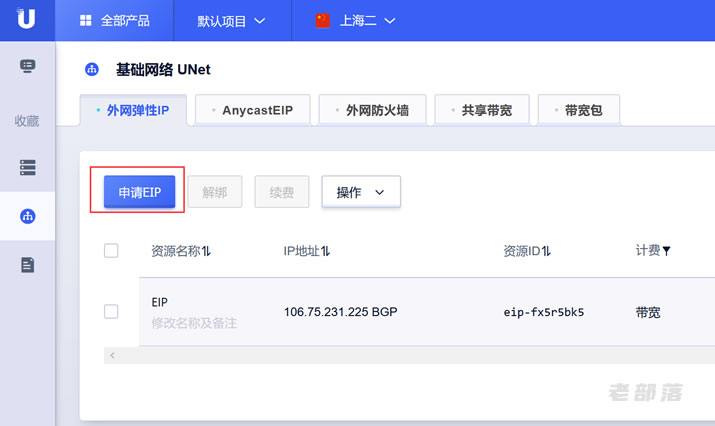Viewport: 715px width, 426px height.
Task: Click the UNet icon beside page title
Action: tap(92, 70)
